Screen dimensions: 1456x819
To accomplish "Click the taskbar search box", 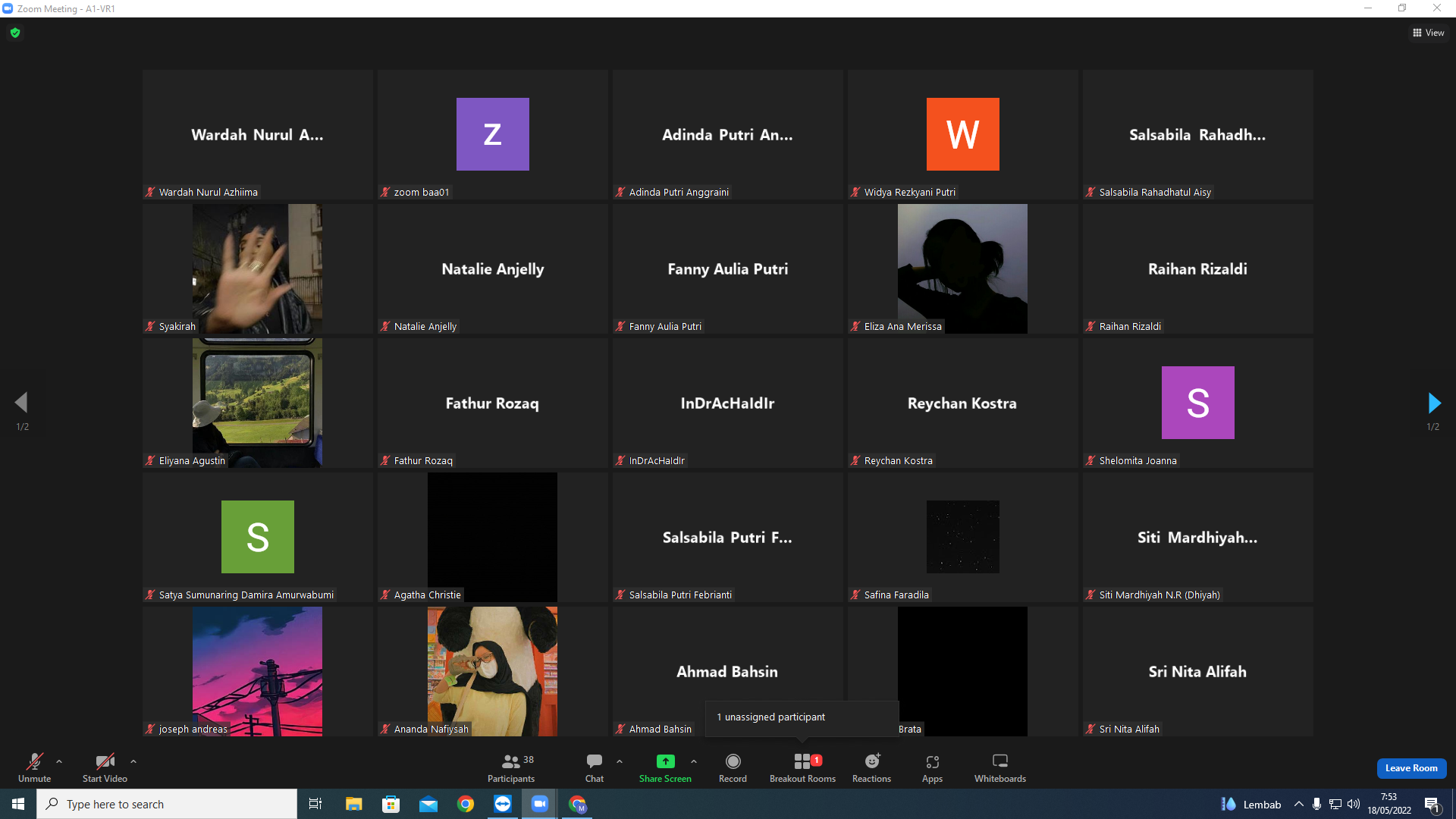I will (167, 804).
